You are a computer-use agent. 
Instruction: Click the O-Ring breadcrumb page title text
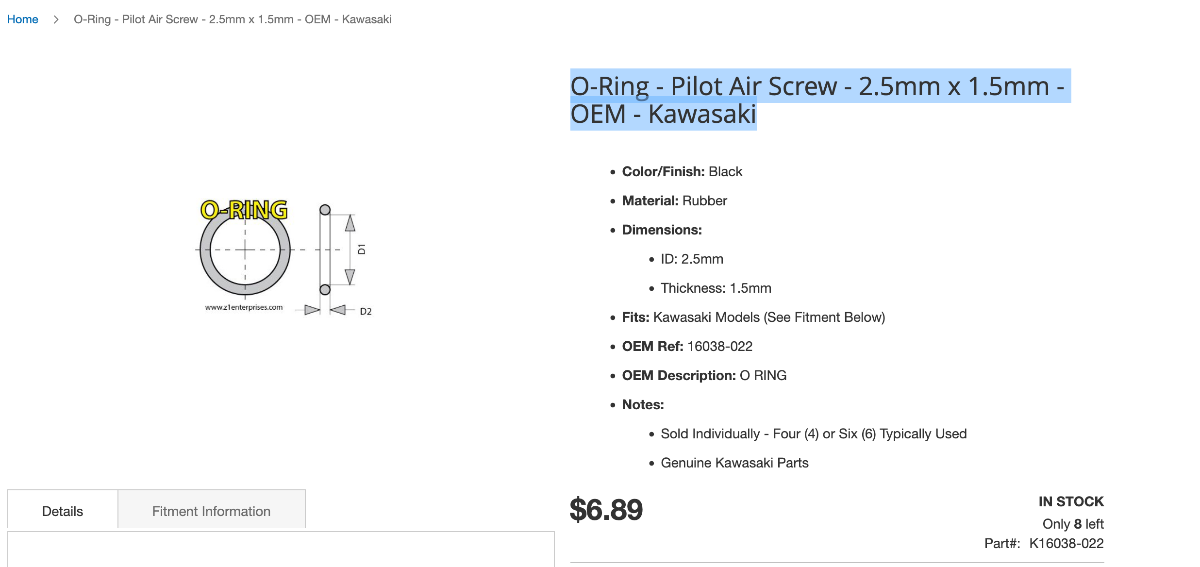click(232, 19)
